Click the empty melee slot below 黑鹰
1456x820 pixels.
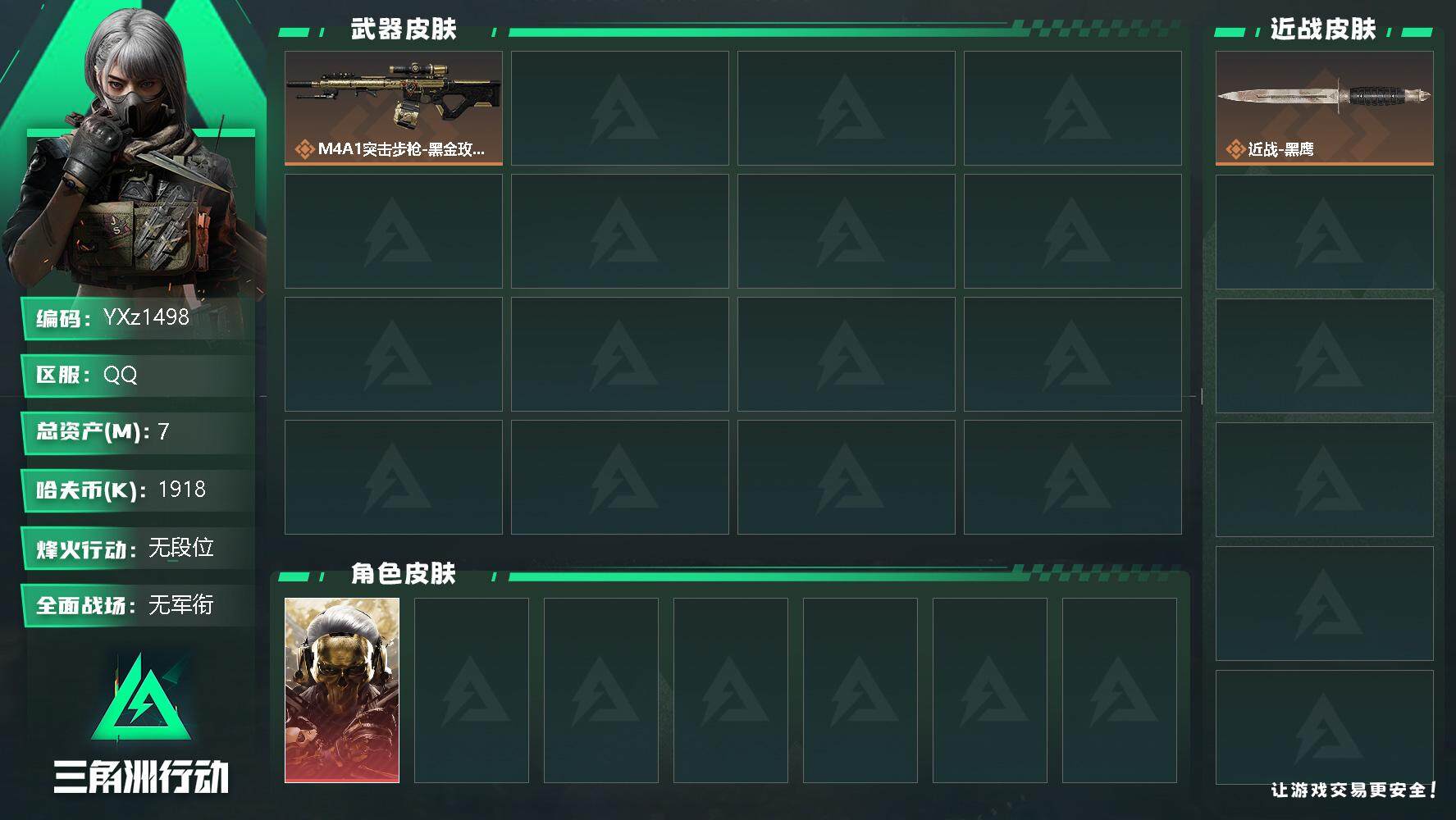pos(1324,232)
